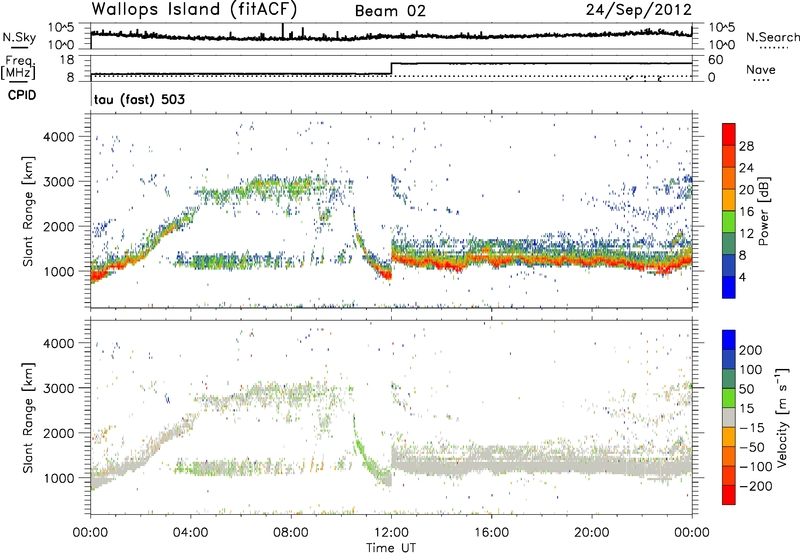Click the "16" value on Power scale
Screen dimensions: 800x554
pyautogui.click(x=746, y=212)
